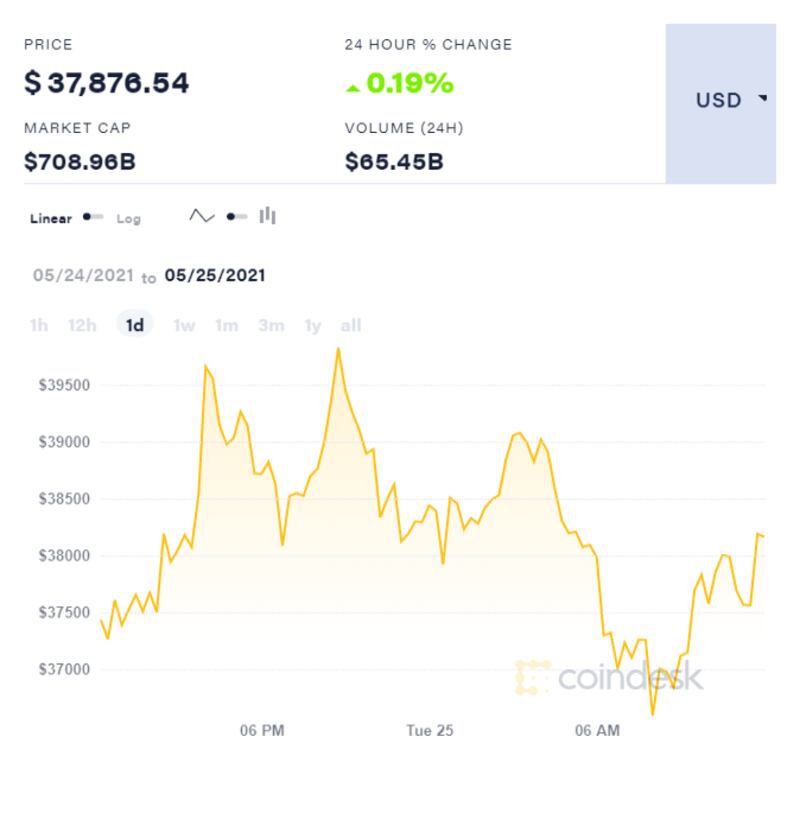Select the Log scale label
The width and height of the screenshot is (800, 826).
(129, 218)
